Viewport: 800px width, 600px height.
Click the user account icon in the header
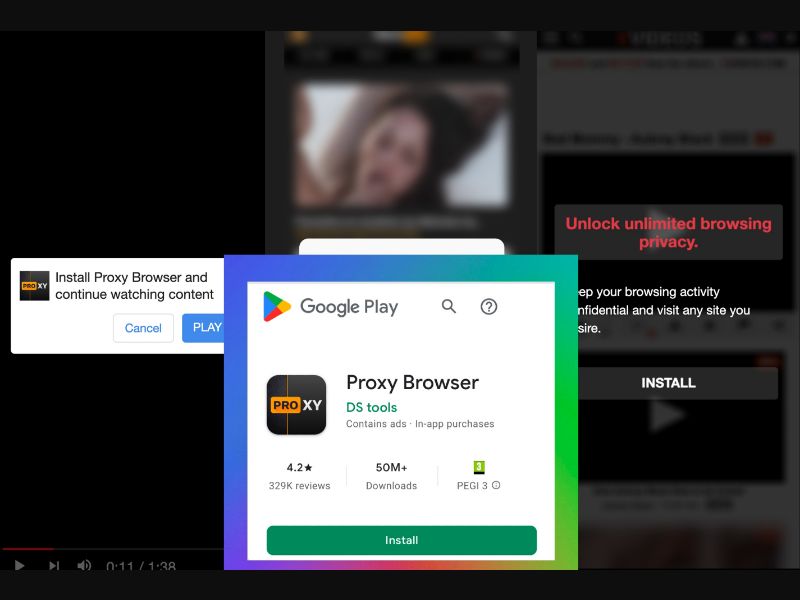coord(741,38)
